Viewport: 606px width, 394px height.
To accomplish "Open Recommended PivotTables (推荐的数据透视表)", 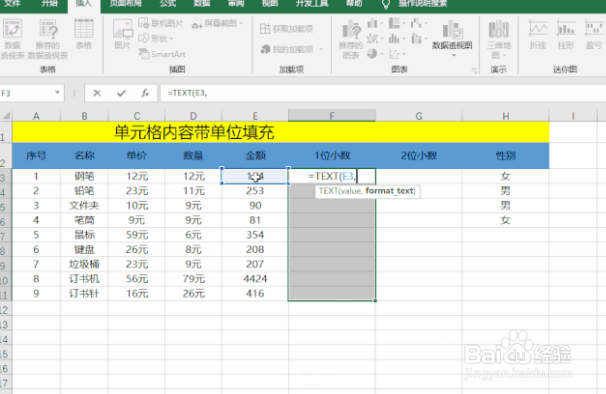I will 48,39.
